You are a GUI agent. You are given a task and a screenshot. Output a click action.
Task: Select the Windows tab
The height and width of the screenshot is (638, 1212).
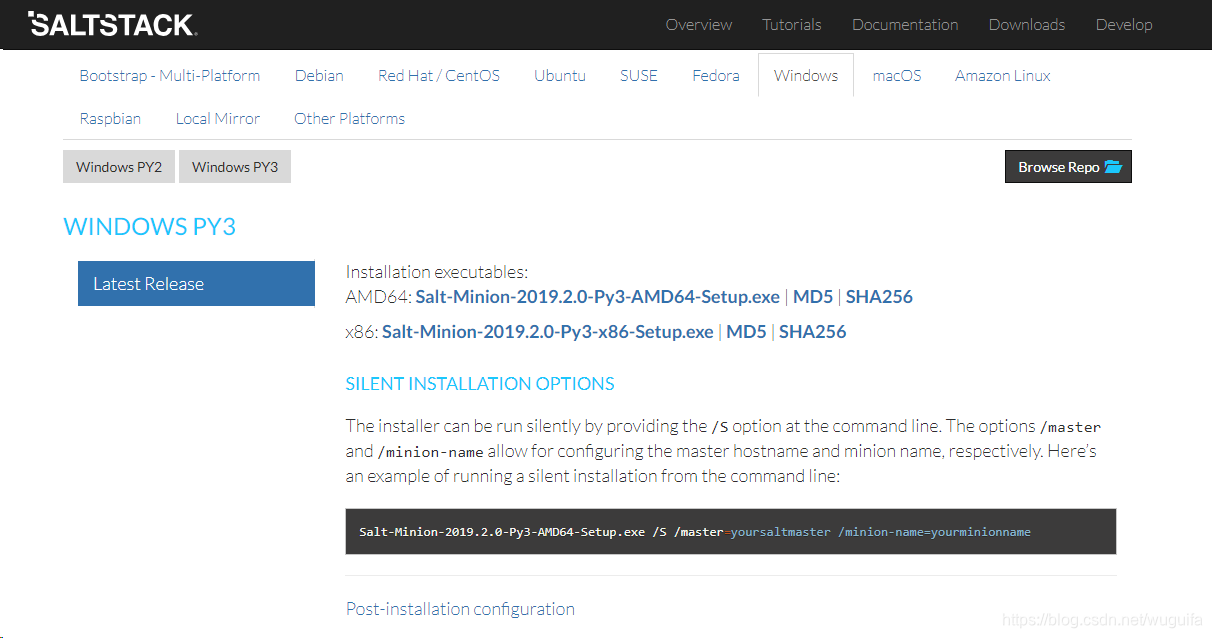806,75
